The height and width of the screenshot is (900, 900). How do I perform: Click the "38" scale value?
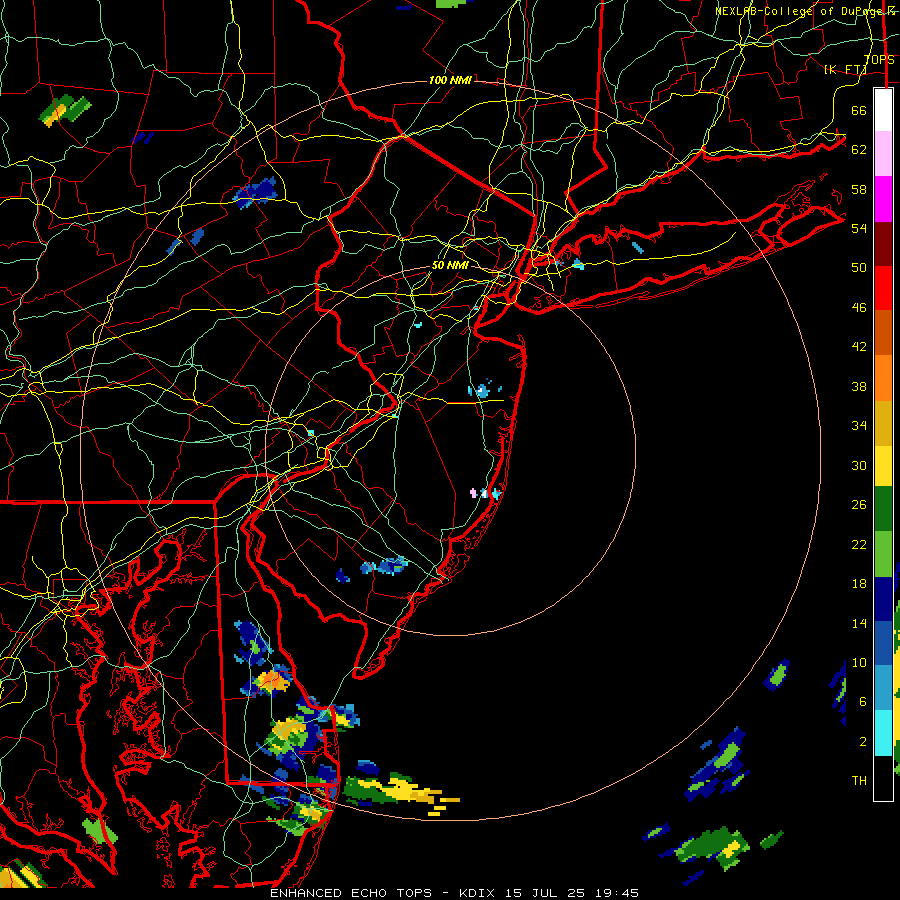pyautogui.click(x=859, y=386)
